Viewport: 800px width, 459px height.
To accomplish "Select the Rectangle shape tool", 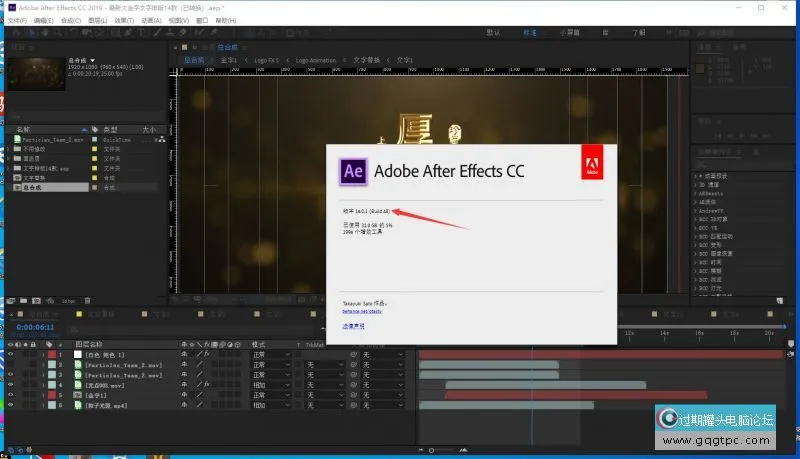I will coord(115,33).
